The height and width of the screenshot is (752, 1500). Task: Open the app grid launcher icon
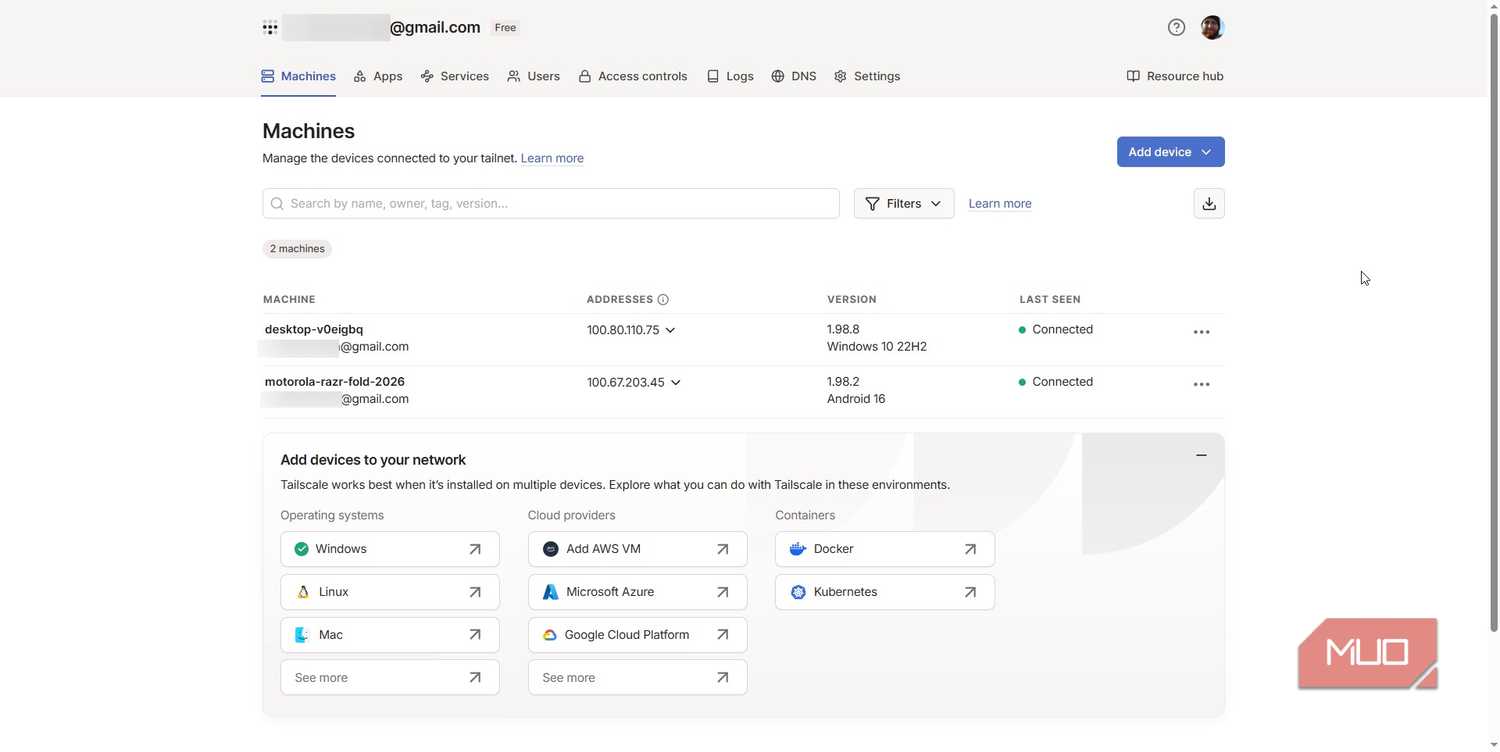point(270,28)
